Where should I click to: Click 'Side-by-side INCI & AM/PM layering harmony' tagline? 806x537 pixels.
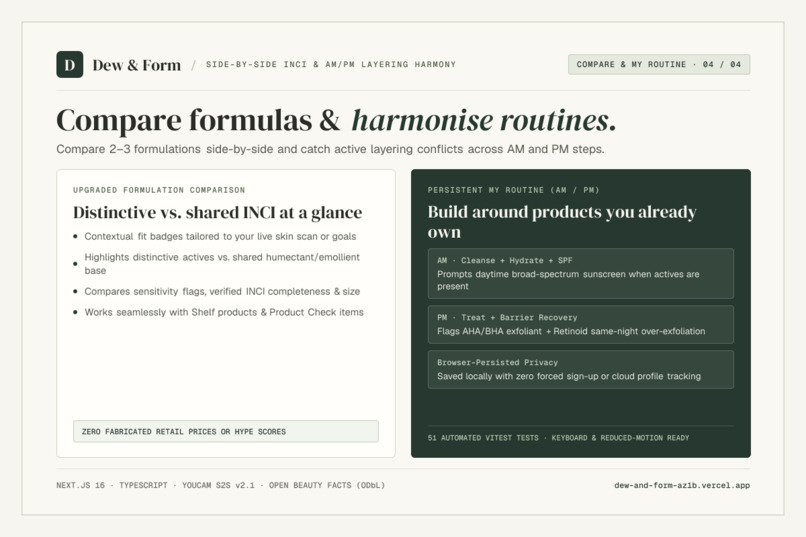[x=331, y=65]
